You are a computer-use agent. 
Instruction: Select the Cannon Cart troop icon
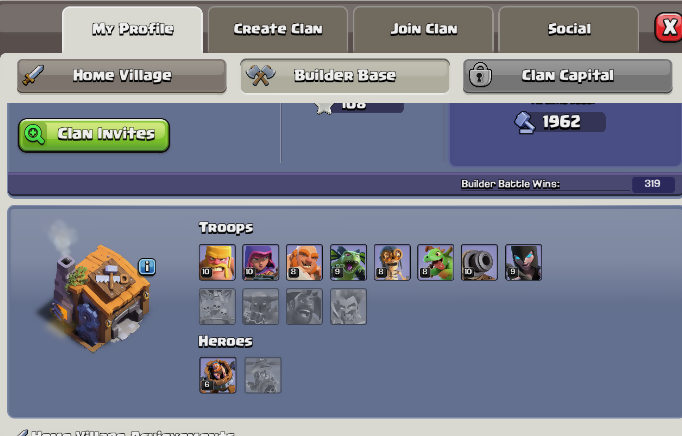tap(479, 262)
